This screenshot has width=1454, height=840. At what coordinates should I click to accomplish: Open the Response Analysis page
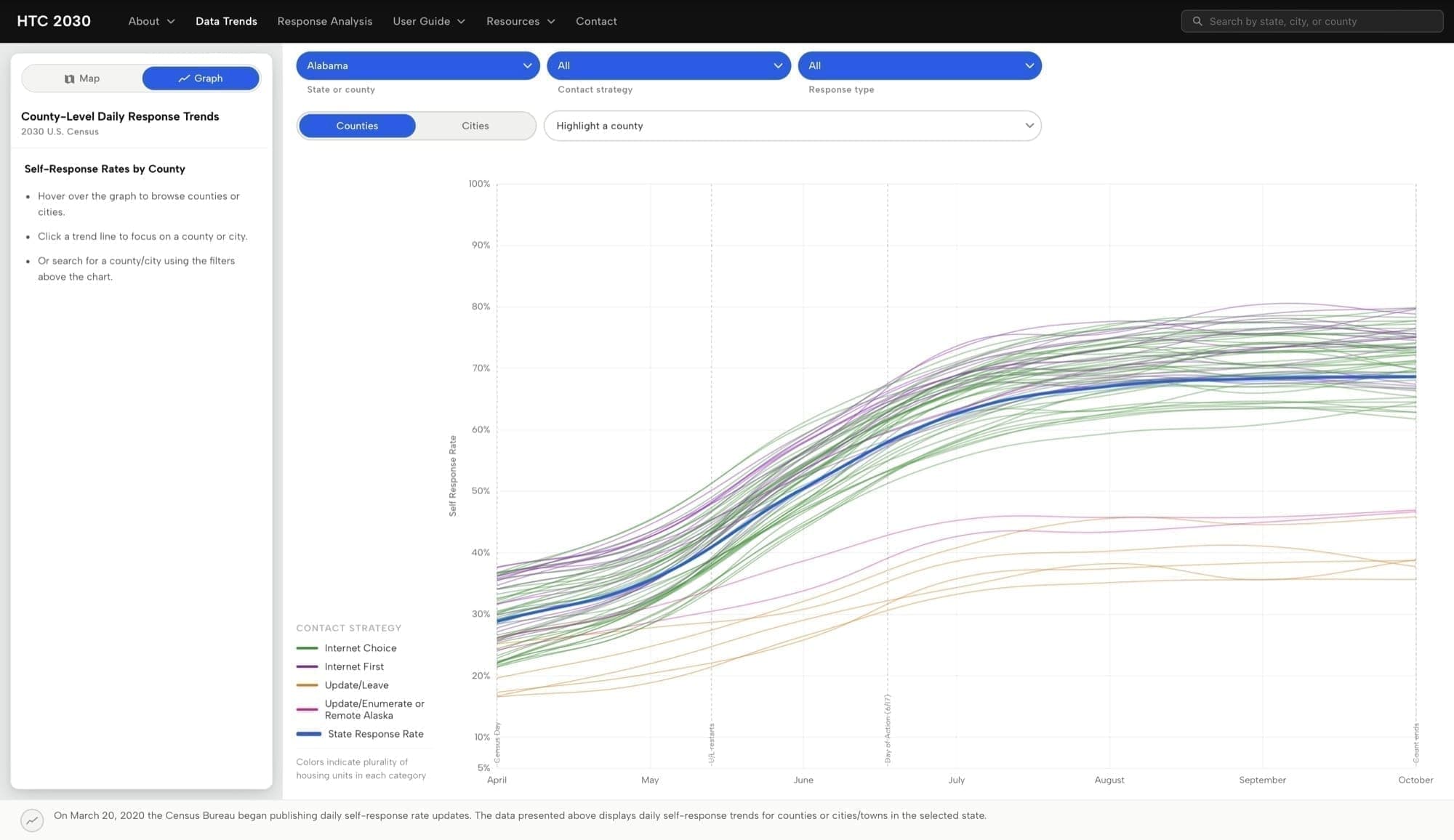325,21
